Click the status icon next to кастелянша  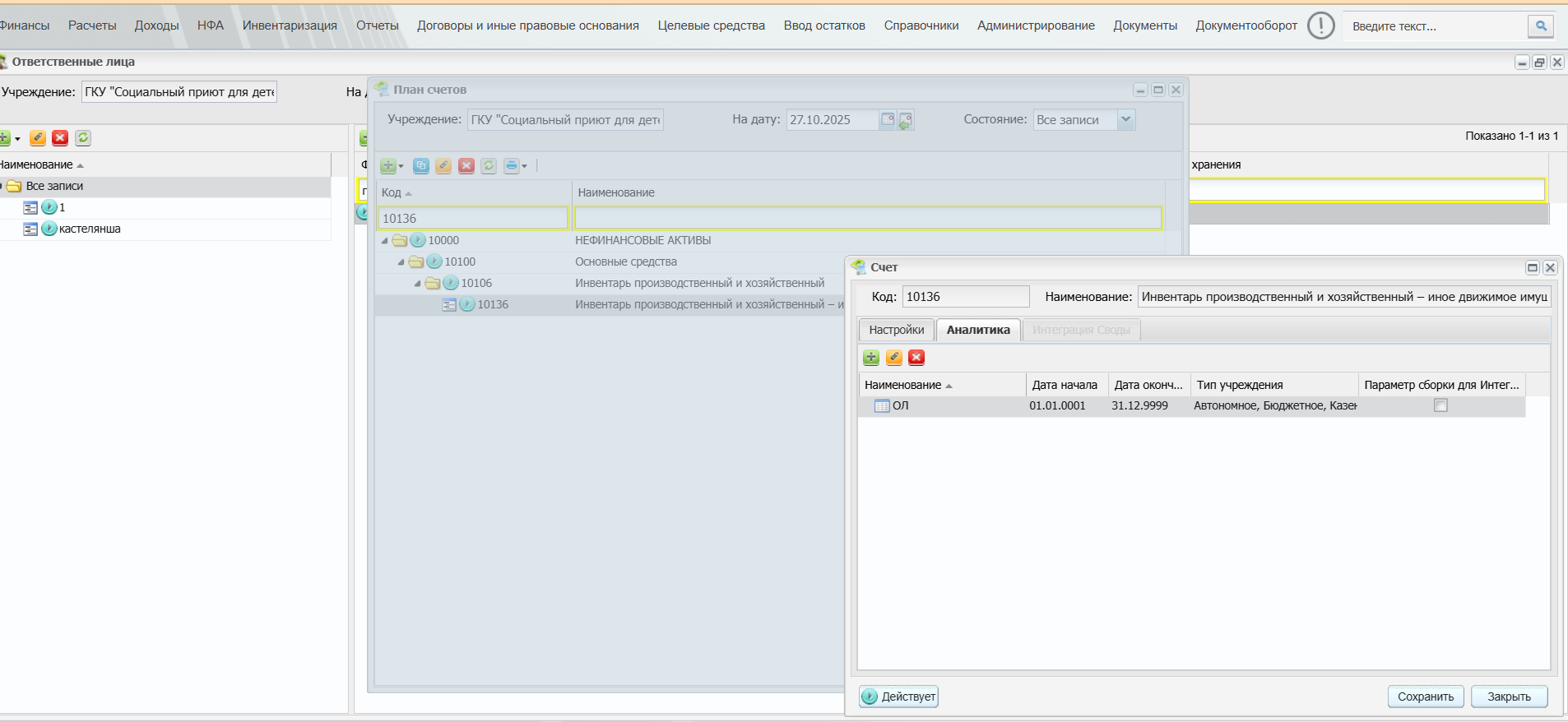49,229
